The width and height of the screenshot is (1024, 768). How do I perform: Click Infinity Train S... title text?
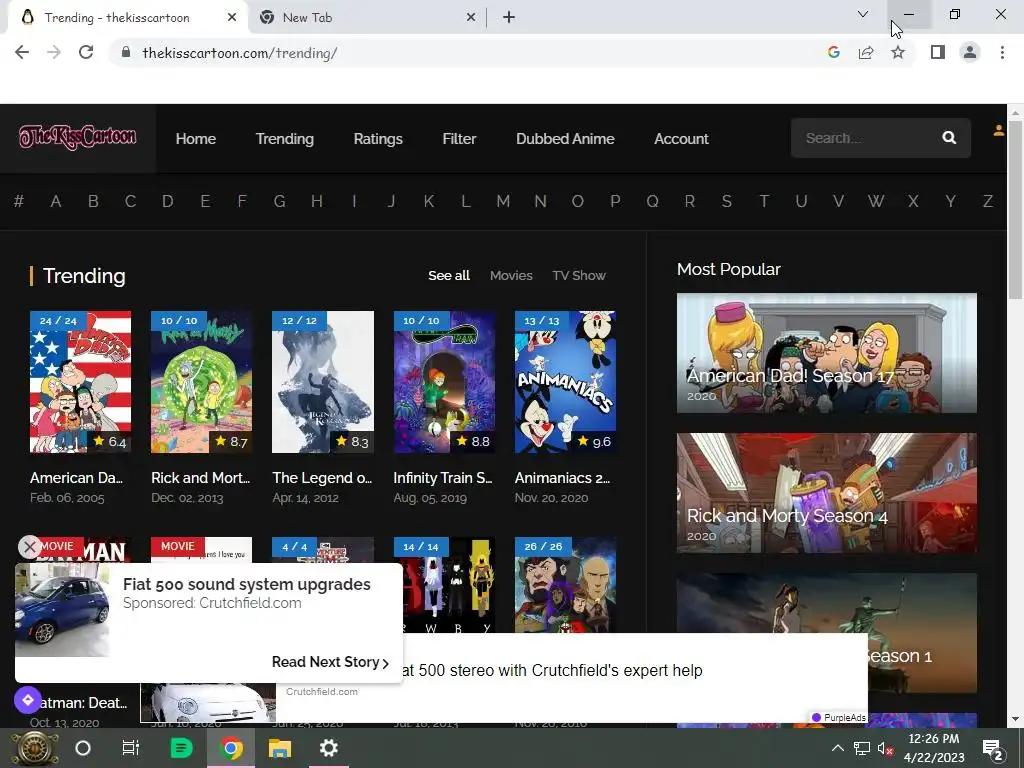click(443, 478)
